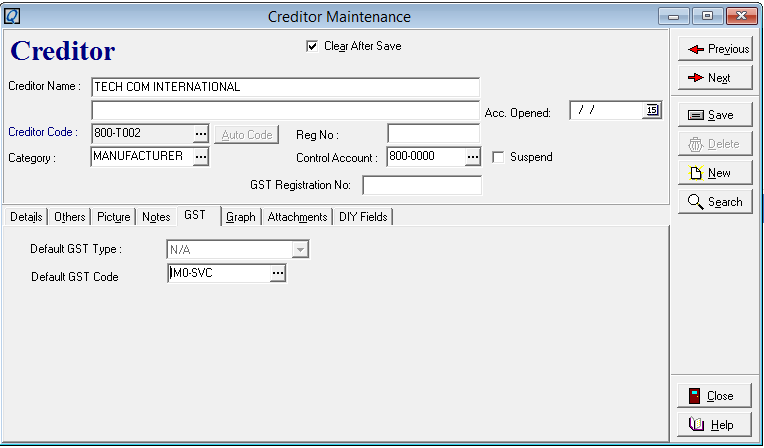Open the DIY Fields tab

(363, 217)
